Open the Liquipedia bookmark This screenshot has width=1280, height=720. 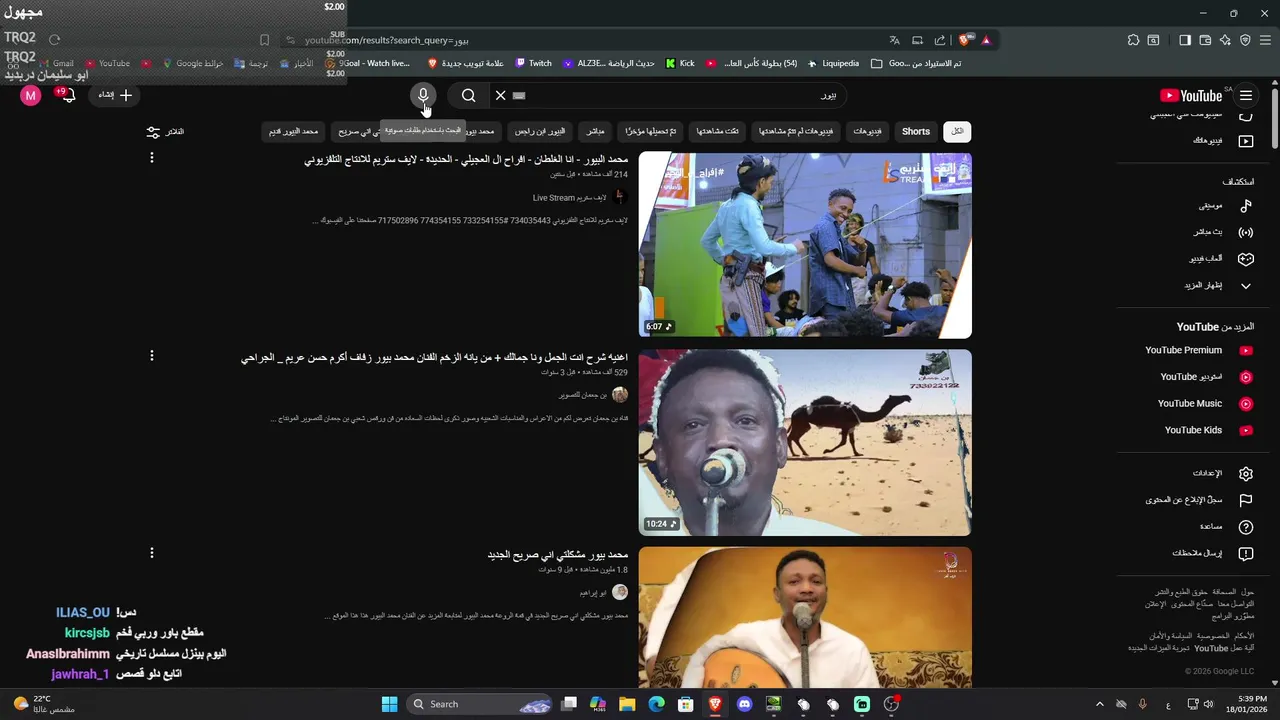click(x=833, y=63)
